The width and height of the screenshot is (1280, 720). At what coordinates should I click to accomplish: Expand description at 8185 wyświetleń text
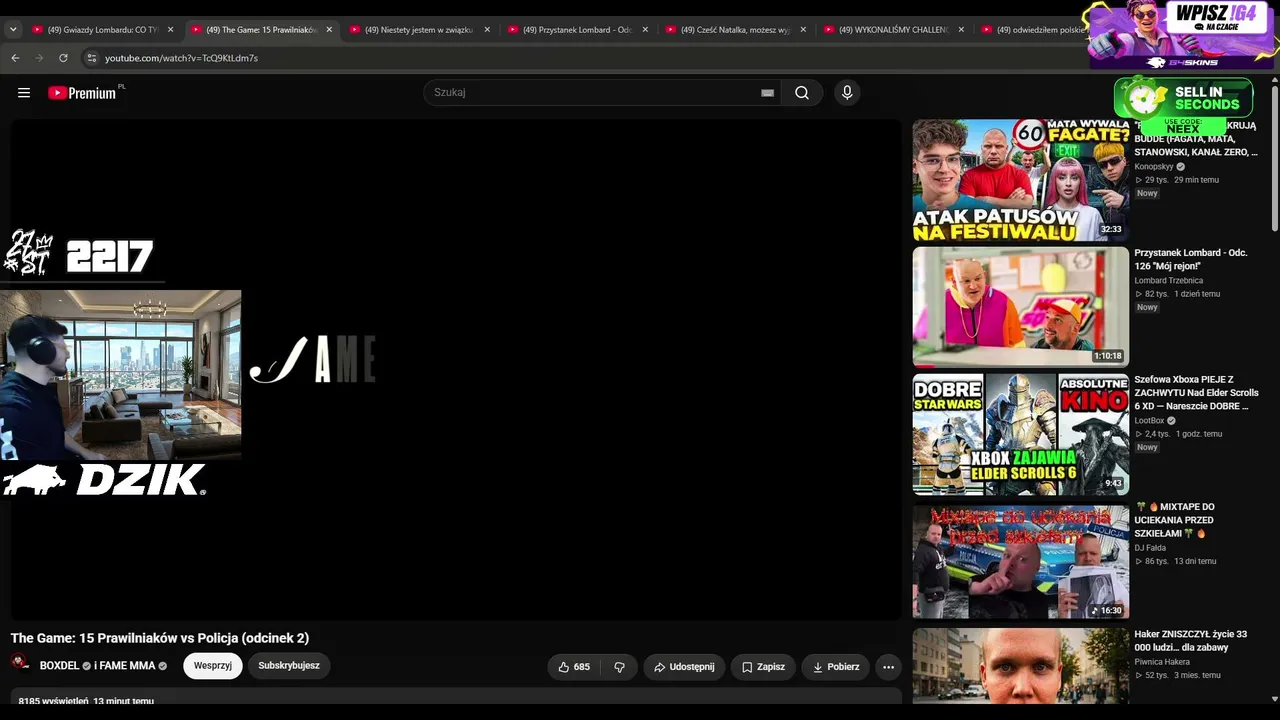point(86,701)
